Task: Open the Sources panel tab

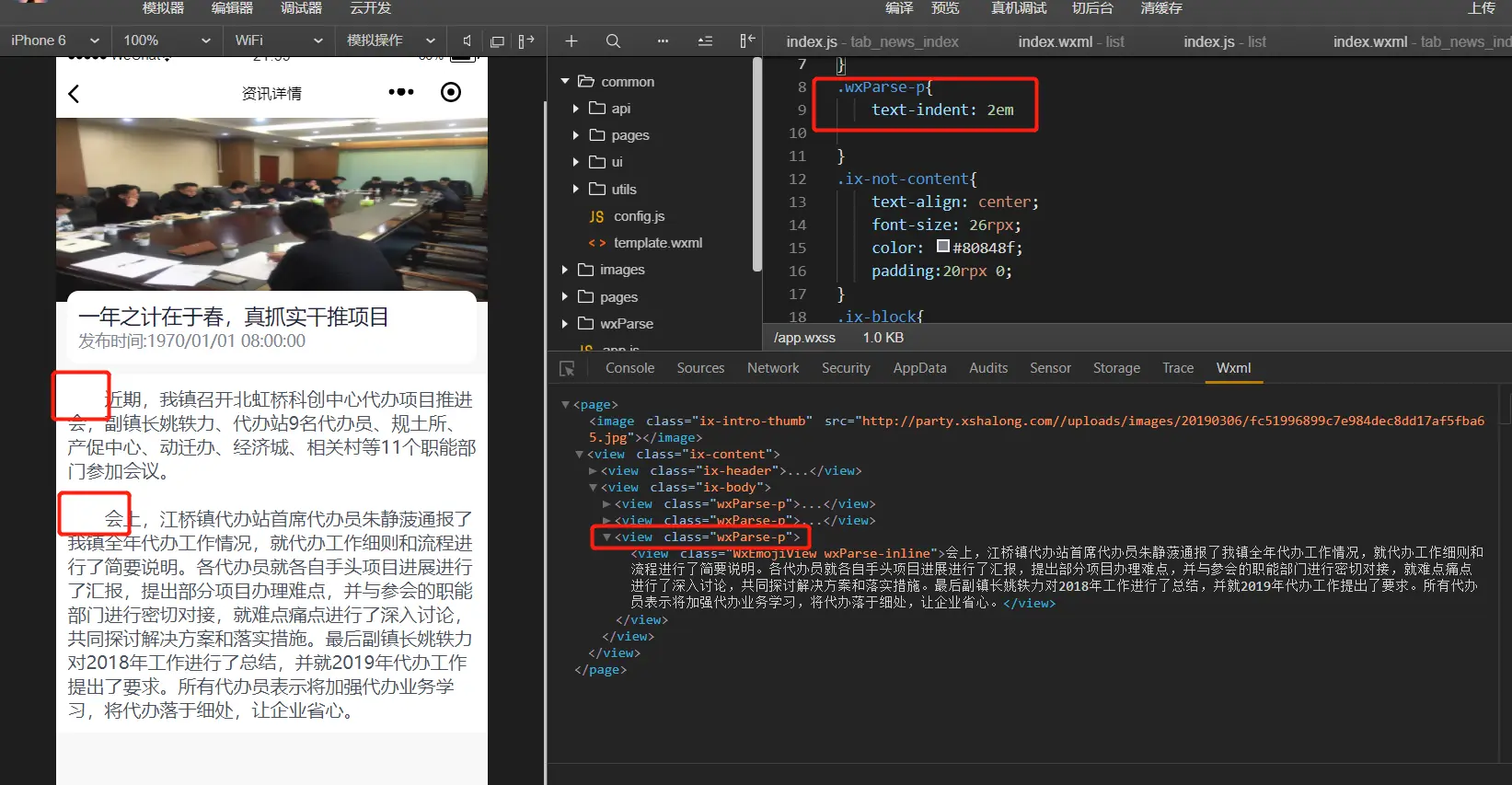Action: [x=700, y=368]
